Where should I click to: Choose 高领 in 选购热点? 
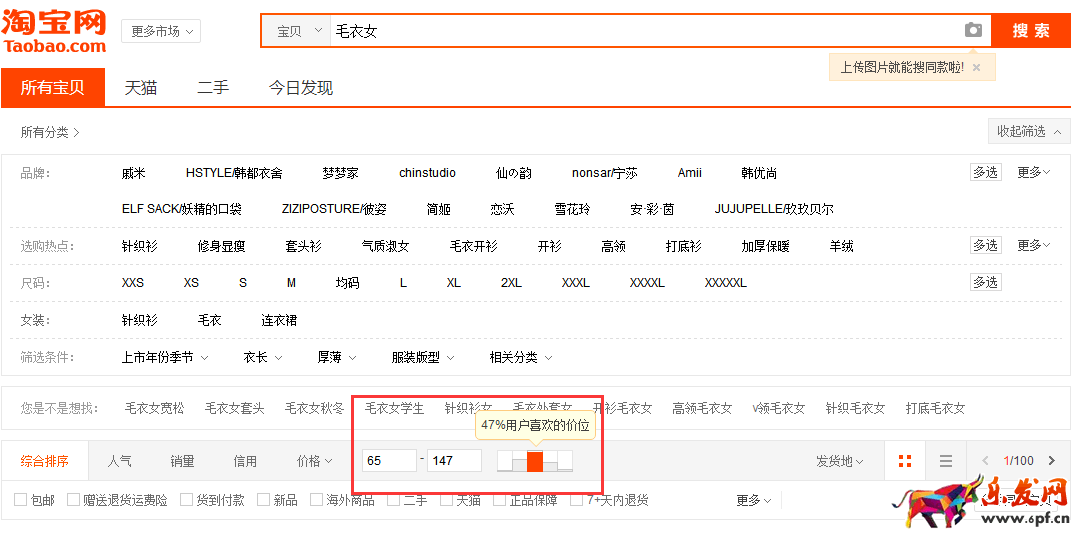click(613, 246)
